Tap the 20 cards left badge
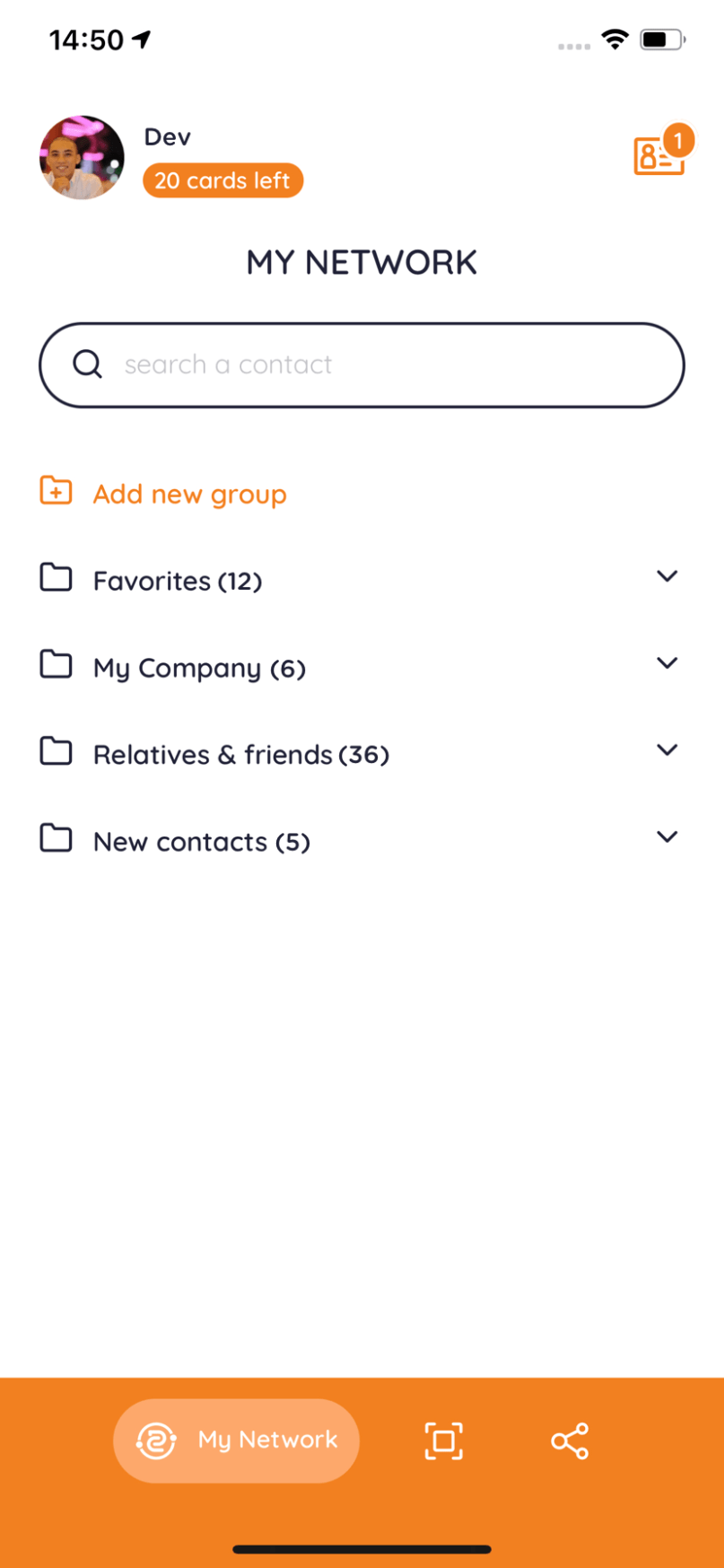Image resolution: width=724 pixels, height=1568 pixels. [222, 180]
